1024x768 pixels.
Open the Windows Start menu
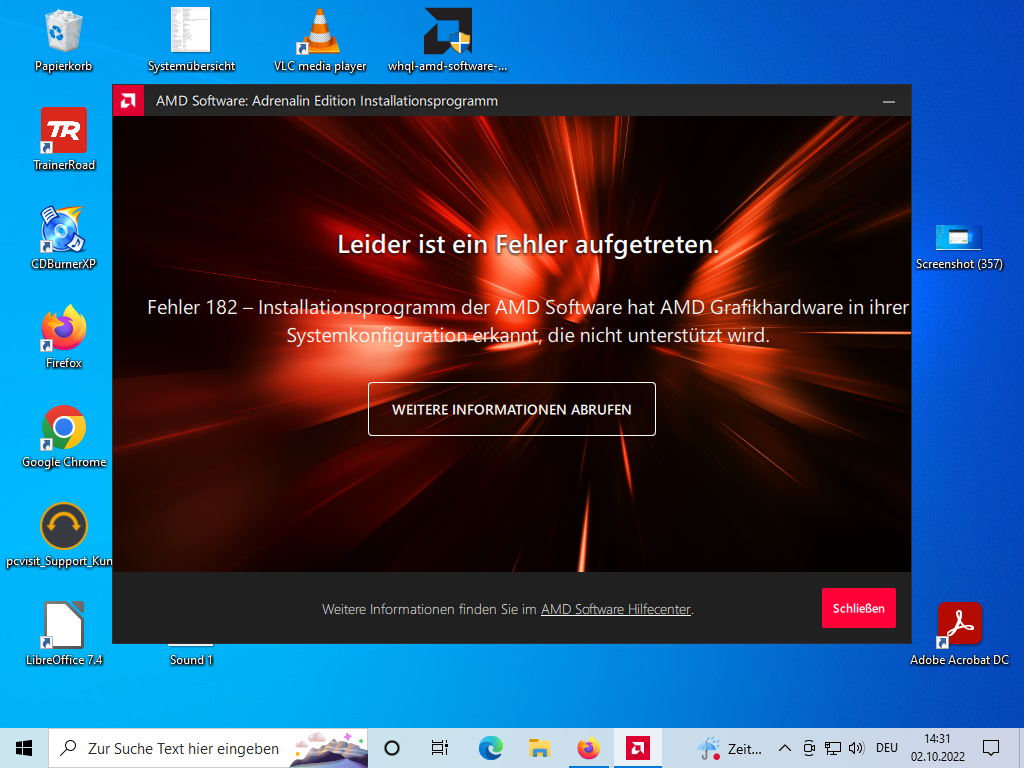(24, 748)
